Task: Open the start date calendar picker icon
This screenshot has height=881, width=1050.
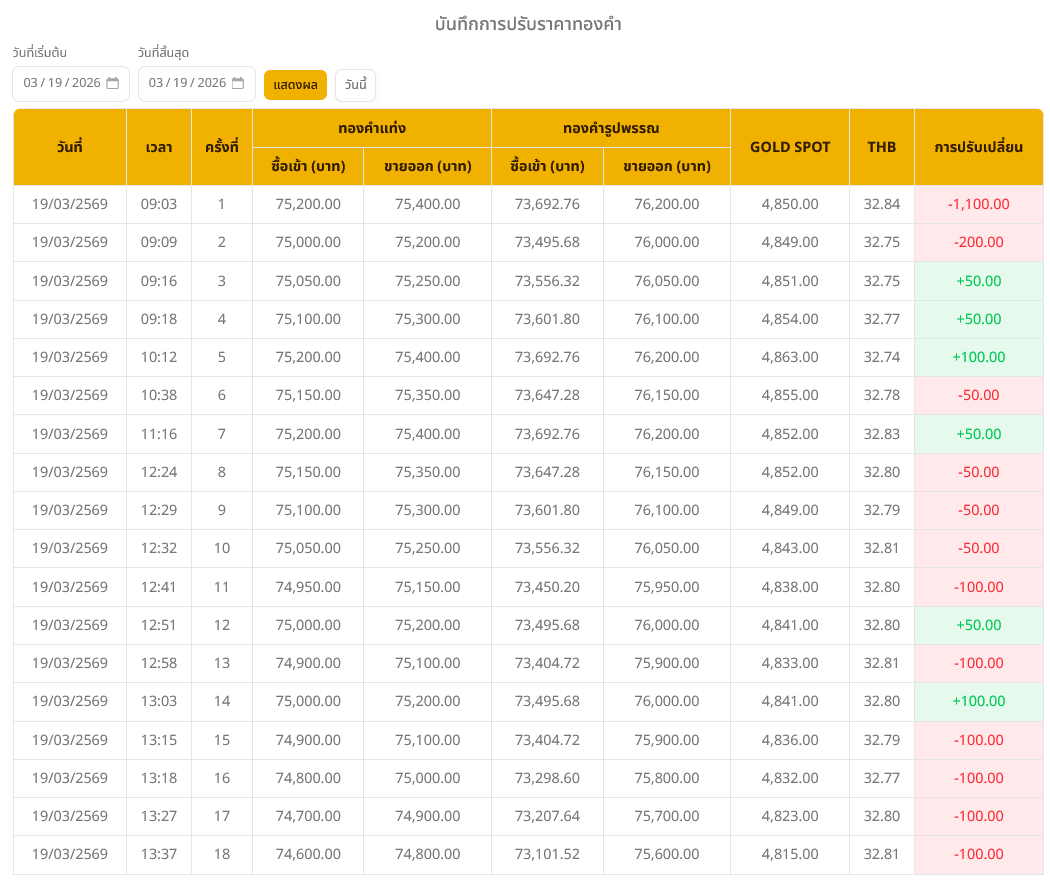Action: [x=113, y=83]
